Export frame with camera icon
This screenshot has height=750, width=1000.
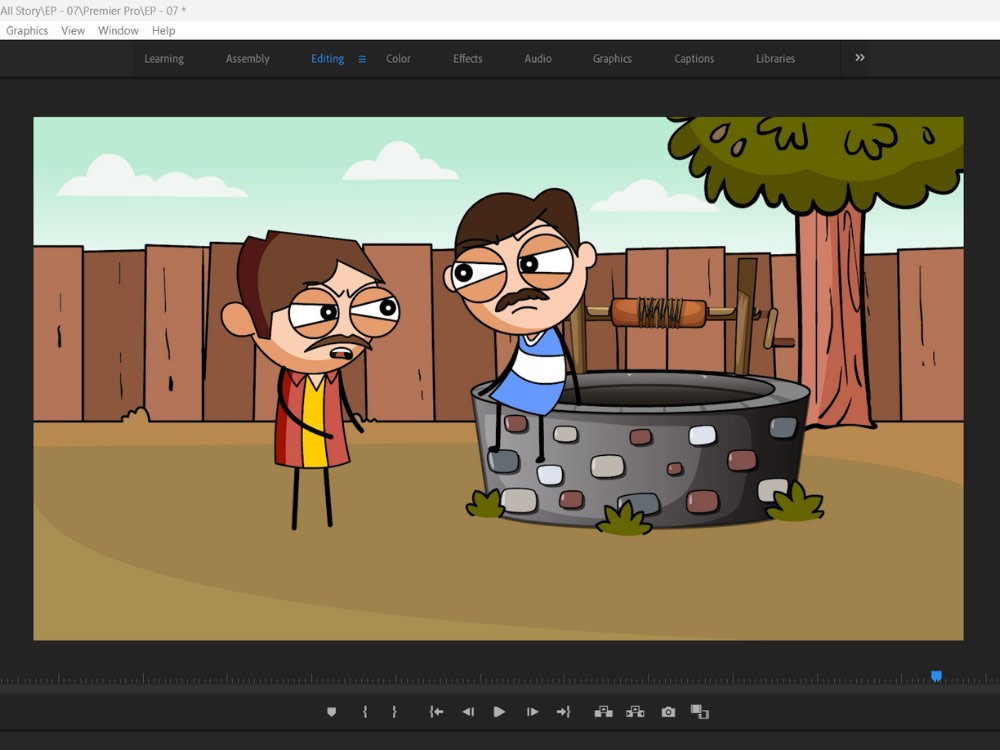coord(668,712)
